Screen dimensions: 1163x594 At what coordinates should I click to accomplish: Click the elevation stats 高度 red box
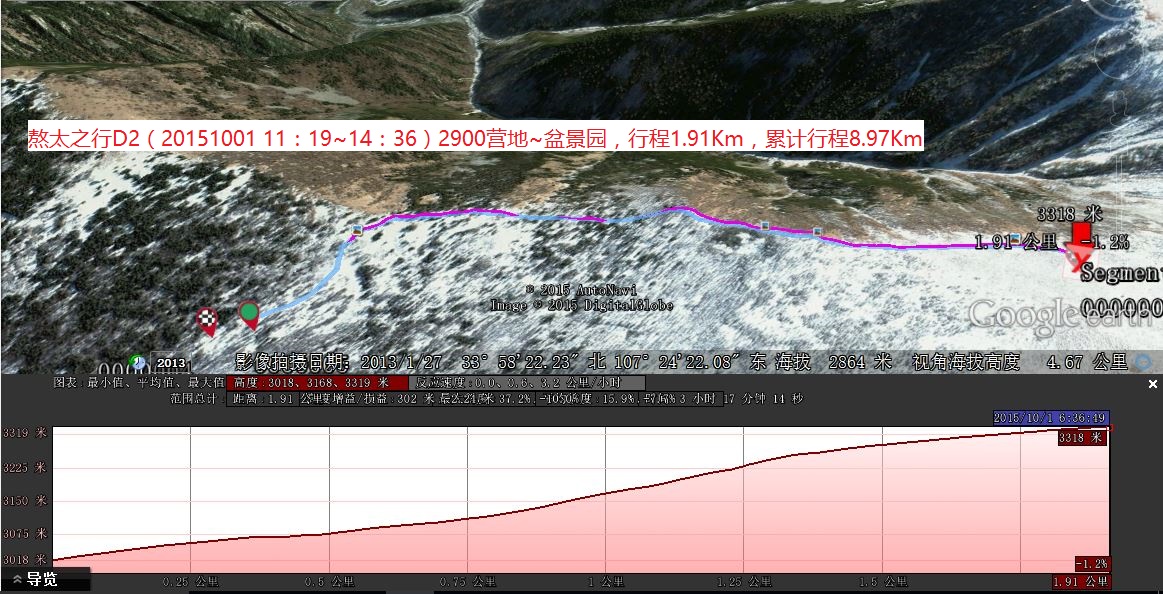318,383
